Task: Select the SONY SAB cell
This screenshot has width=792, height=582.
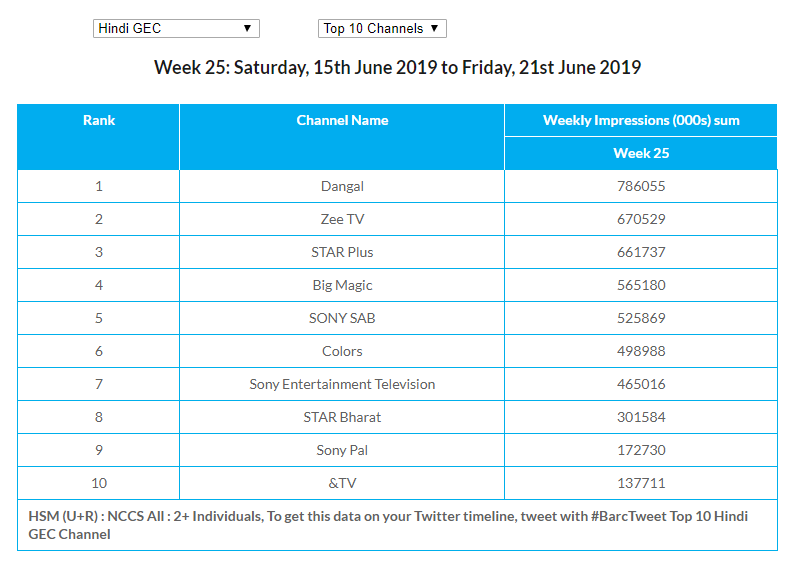Action: click(x=342, y=318)
